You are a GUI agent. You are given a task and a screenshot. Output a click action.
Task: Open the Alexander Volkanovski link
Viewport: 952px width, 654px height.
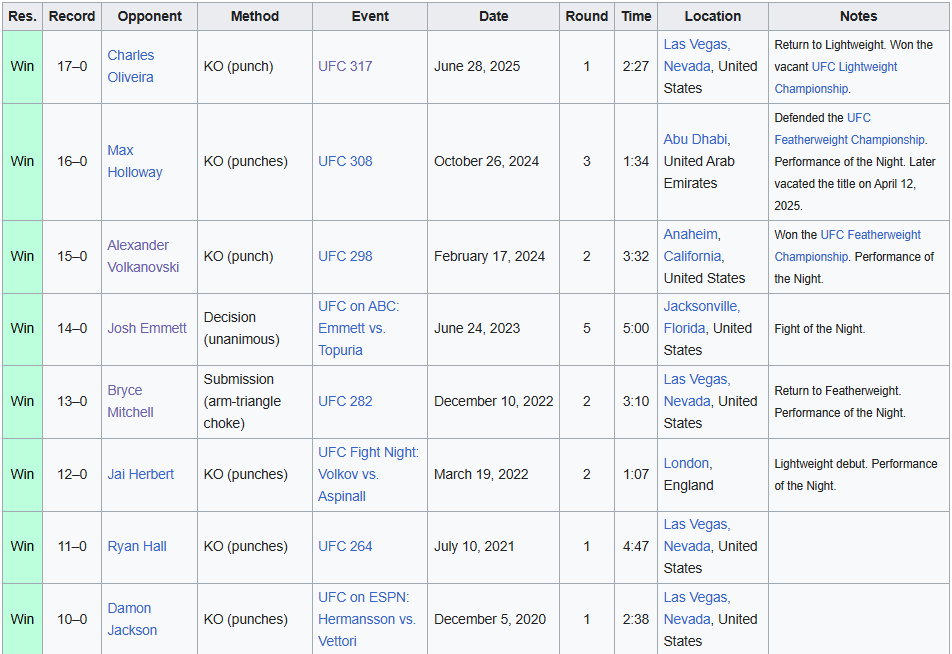(x=143, y=256)
